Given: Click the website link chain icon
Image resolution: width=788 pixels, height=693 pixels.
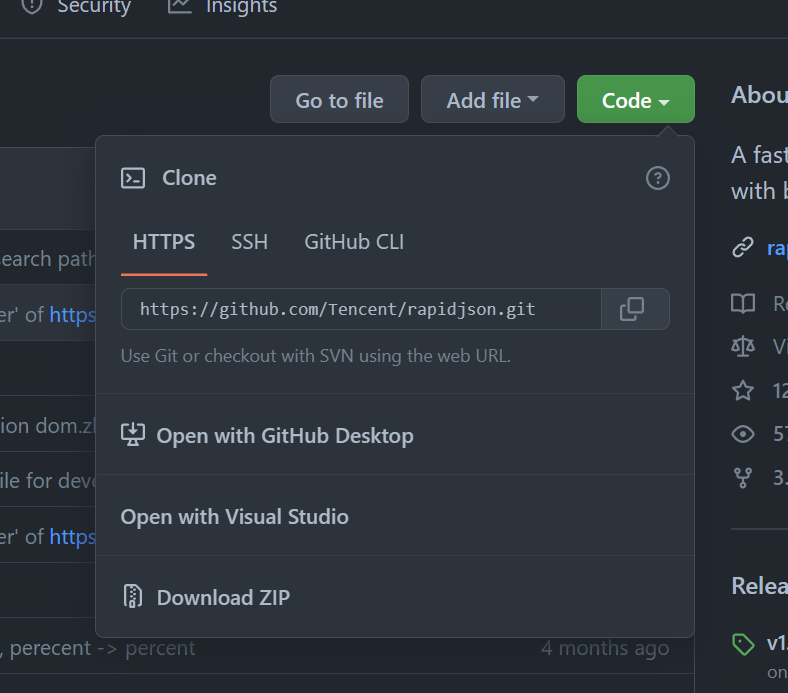Looking at the screenshot, I should pos(743,247).
